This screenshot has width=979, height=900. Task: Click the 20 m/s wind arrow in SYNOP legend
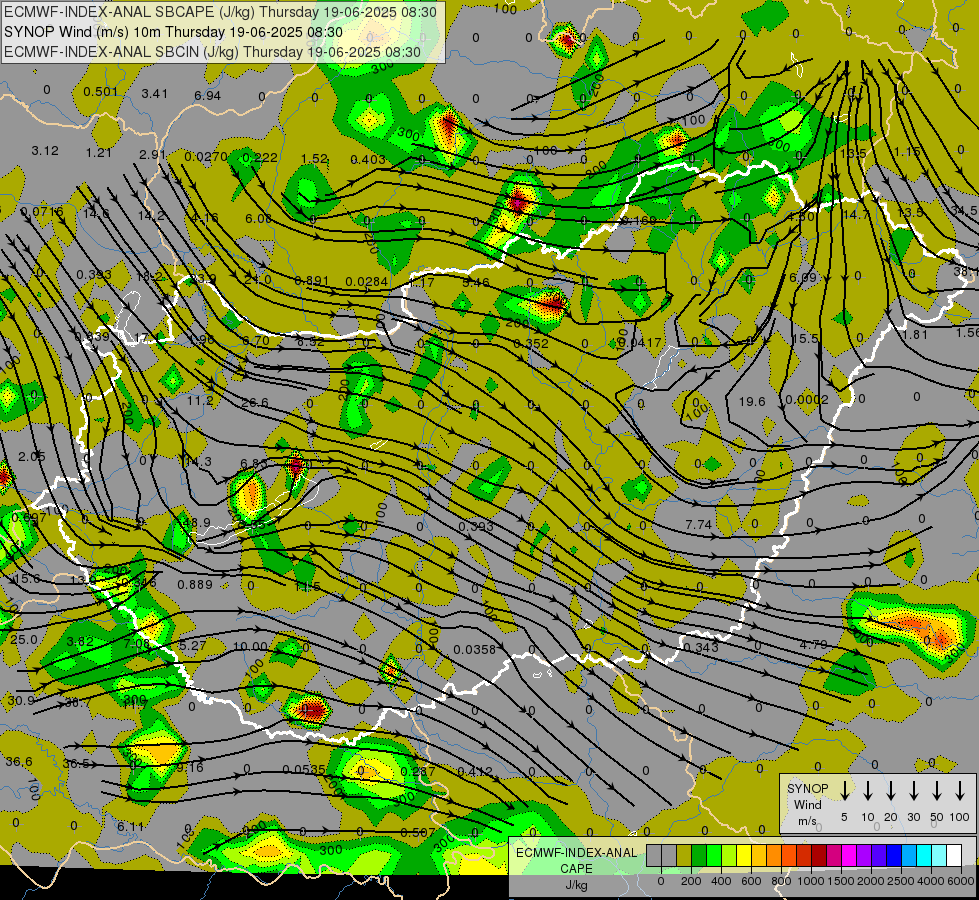tap(891, 791)
